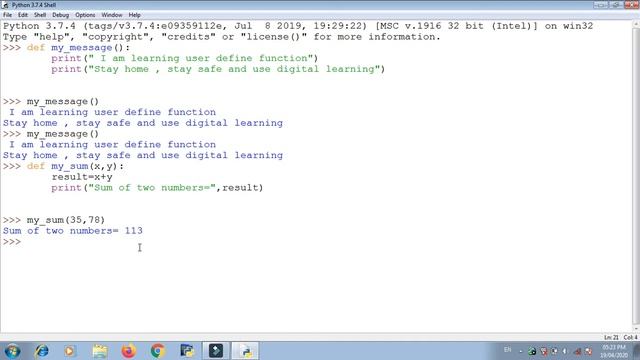This screenshot has width=640, height=360.
Task: Click the print "Stay home , stay safe" statement
Action: pos(218,69)
